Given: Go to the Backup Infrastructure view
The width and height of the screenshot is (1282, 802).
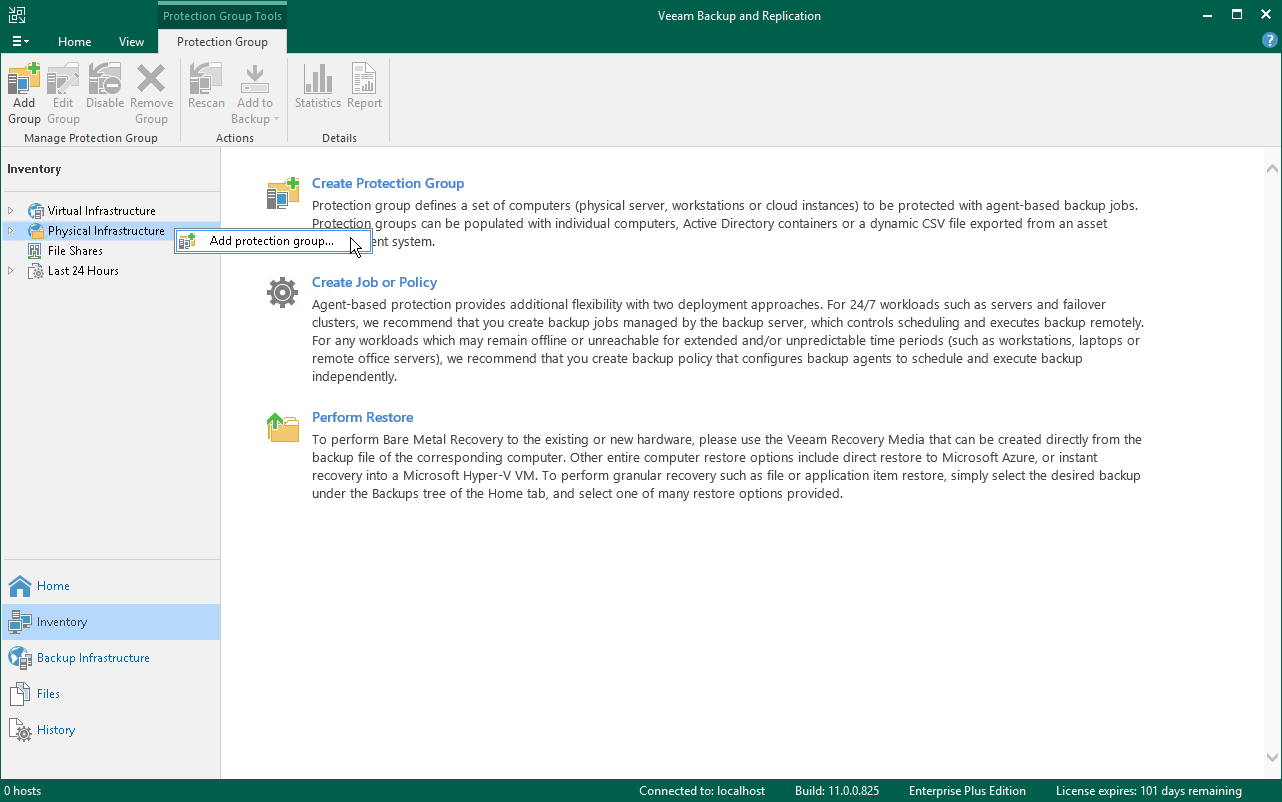Looking at the screenshot, I should pyautogui.click(x=110, y=658).
